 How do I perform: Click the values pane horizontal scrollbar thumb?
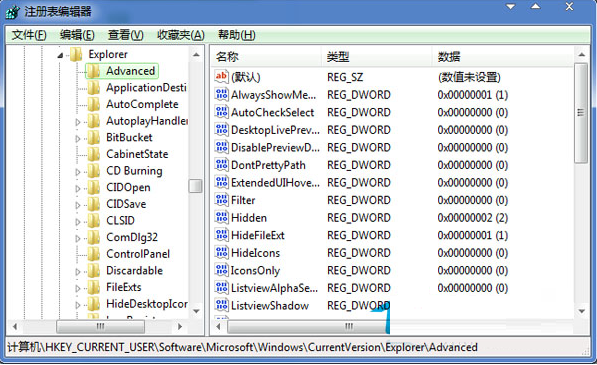(x=308, y=326)
